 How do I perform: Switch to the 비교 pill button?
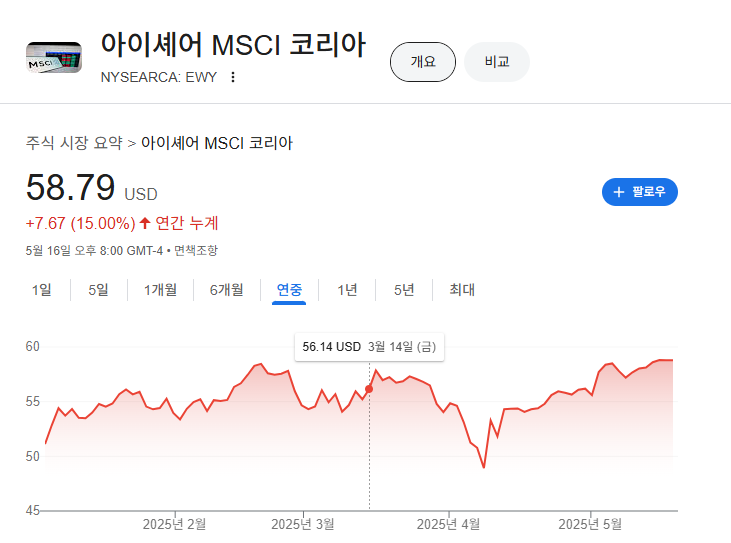point(497,62)
